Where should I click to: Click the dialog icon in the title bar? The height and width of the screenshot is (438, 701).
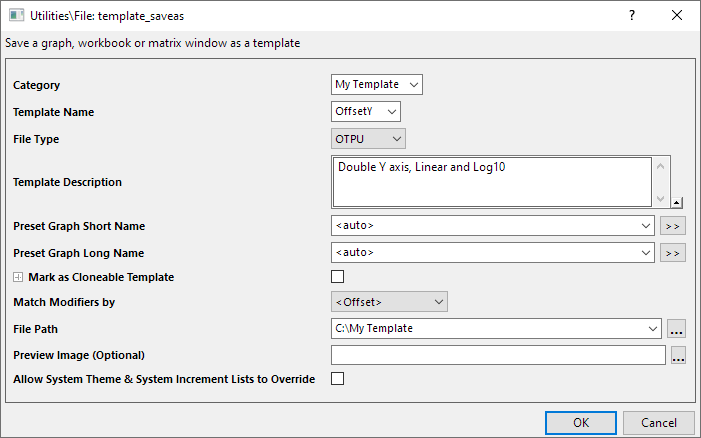pos(15,15)
